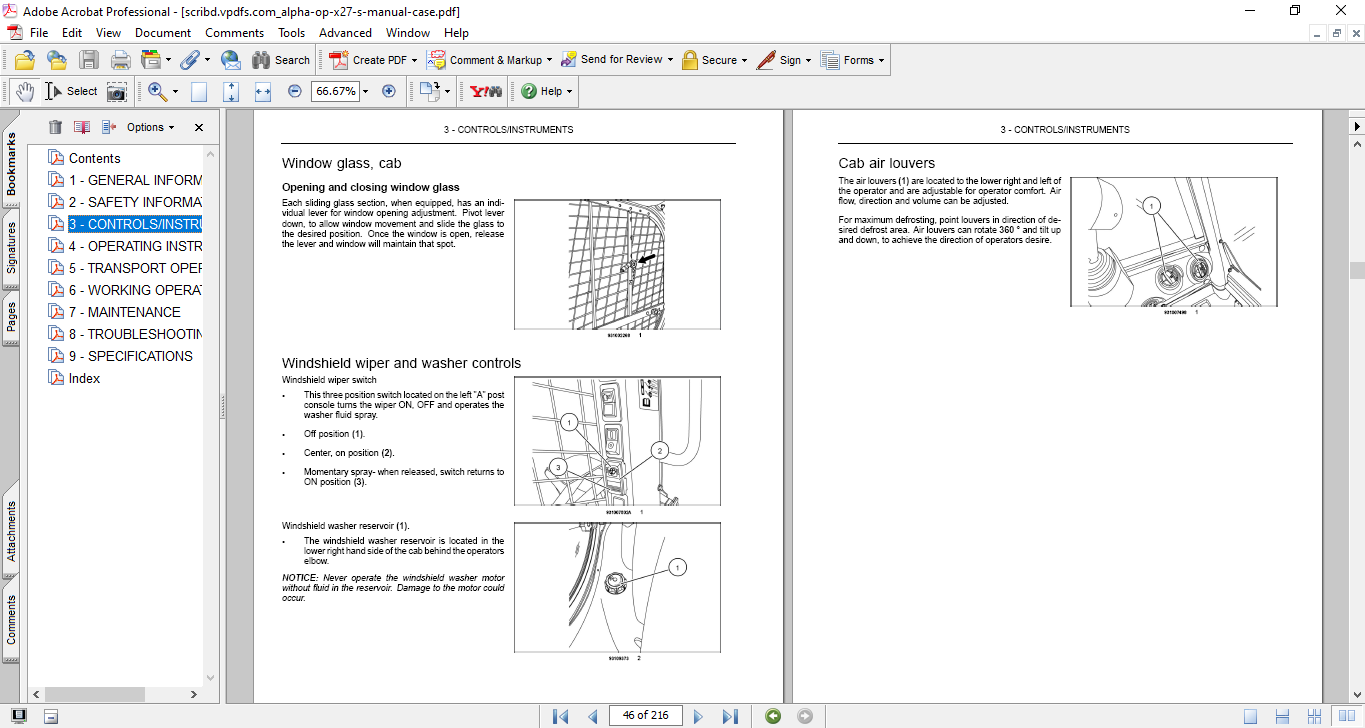
Task: Go to the last page
Action: point(730,716)
